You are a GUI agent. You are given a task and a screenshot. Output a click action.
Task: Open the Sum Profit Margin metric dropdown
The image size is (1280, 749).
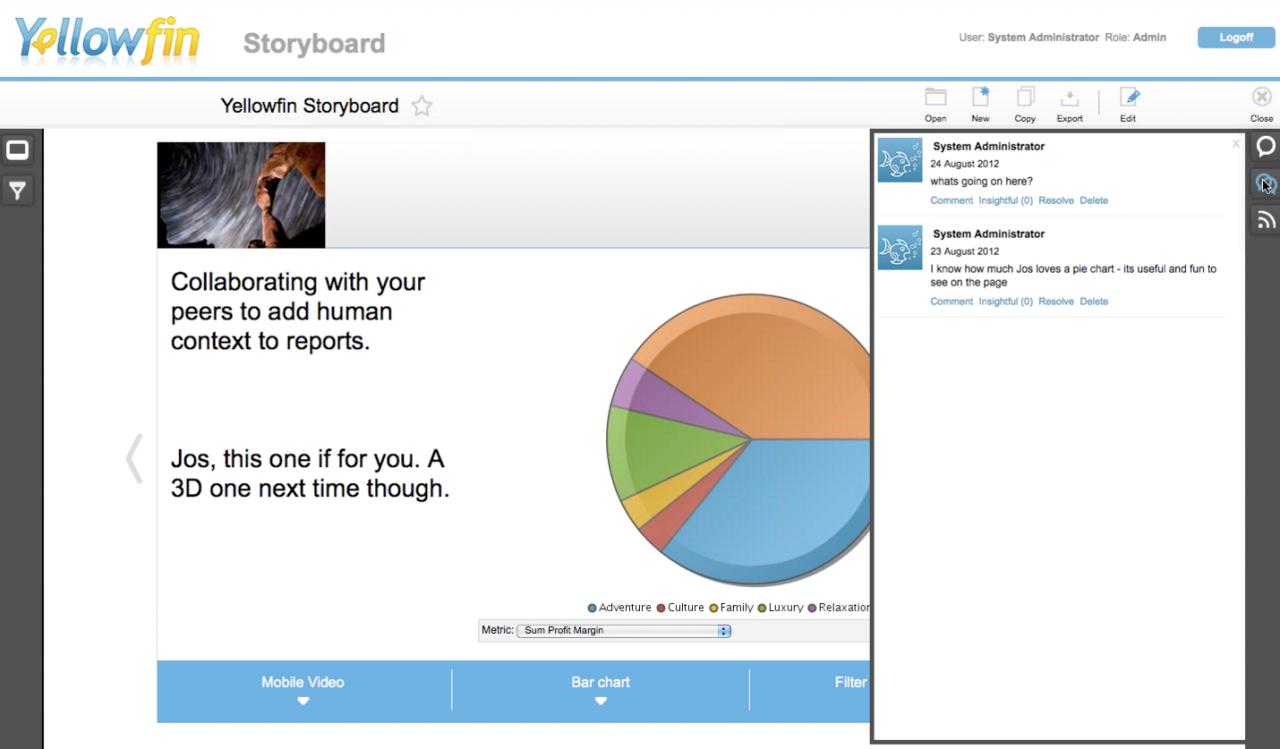point(624,631)
